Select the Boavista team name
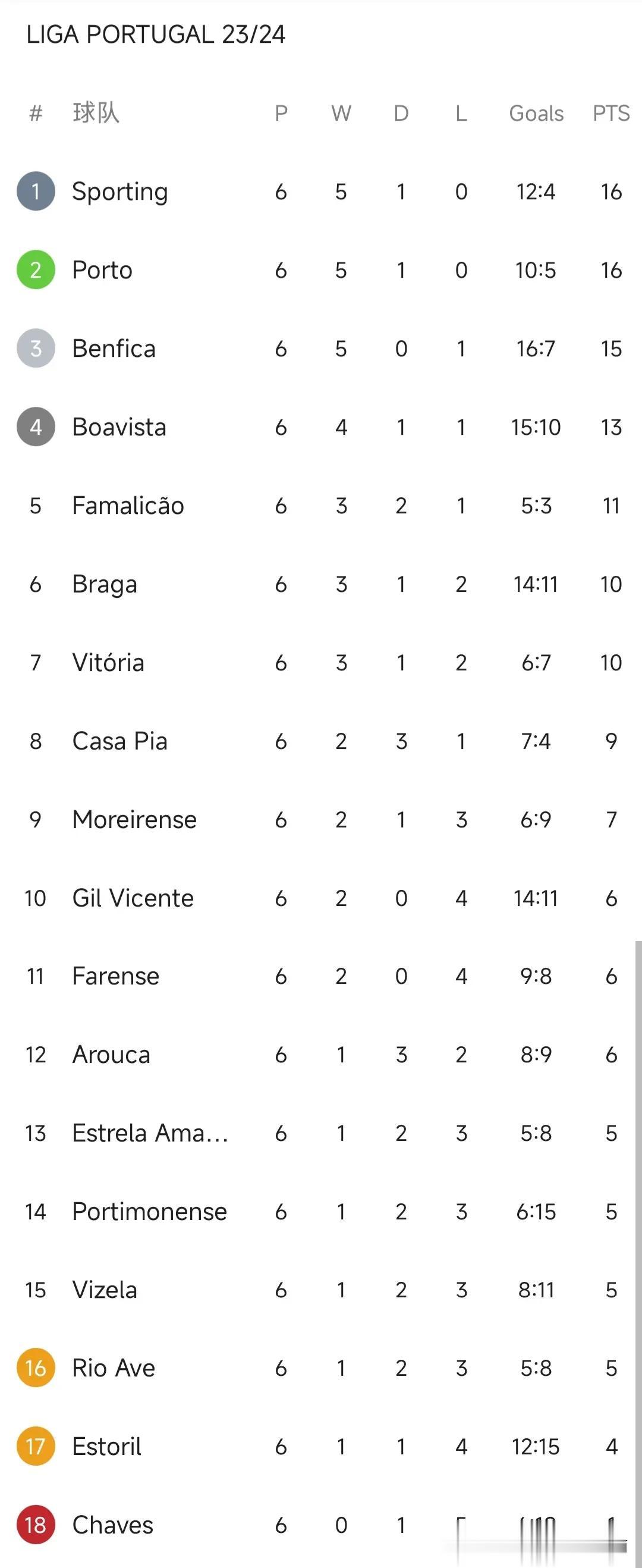Viewport: 642px width, 1568px height. tap(119, 427)
